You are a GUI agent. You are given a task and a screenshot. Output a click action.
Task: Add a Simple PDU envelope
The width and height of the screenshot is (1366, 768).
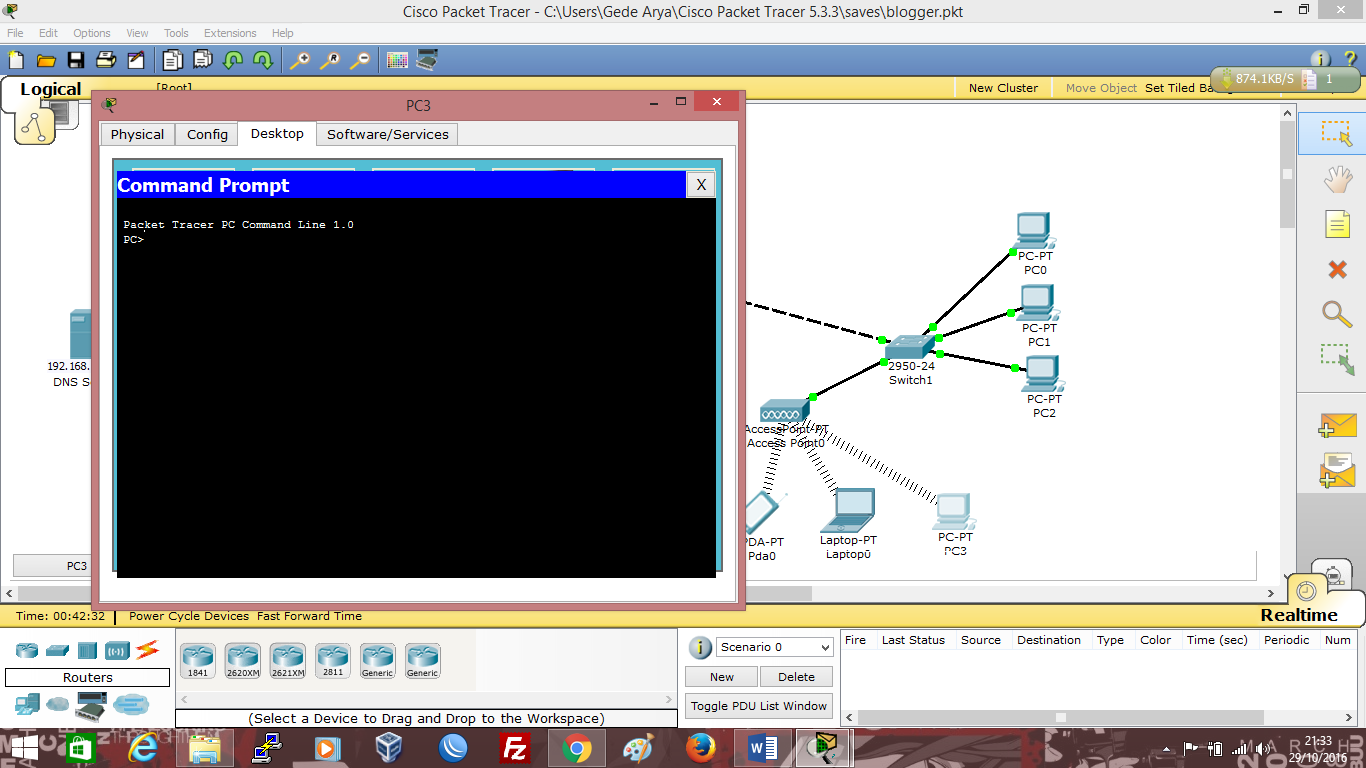(1337, 425)
